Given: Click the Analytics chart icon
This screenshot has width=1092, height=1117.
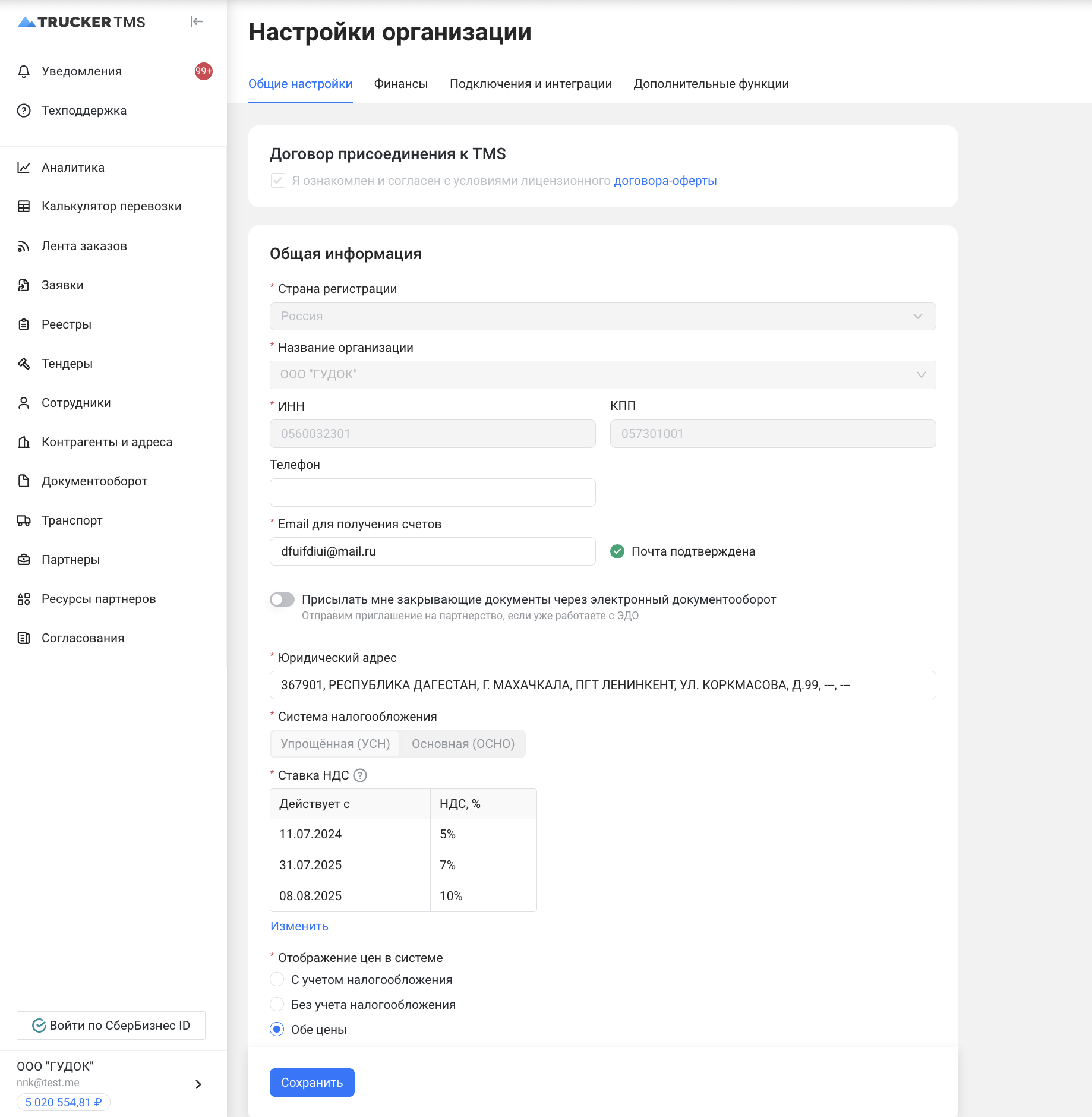Looking at the screenshot, I should tap(24, 168).
